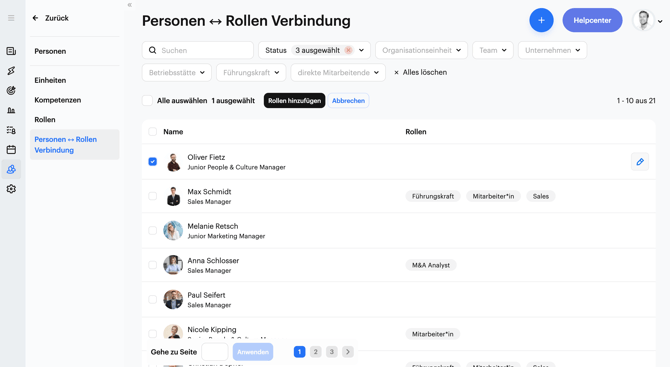Open the task list sidebar icon
Screen dimensions: 670x367
(11, 130)
